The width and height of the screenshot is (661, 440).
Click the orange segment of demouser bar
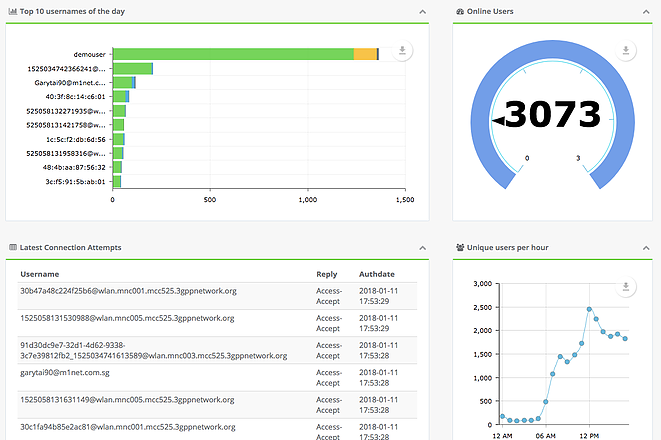click(365, 54)
